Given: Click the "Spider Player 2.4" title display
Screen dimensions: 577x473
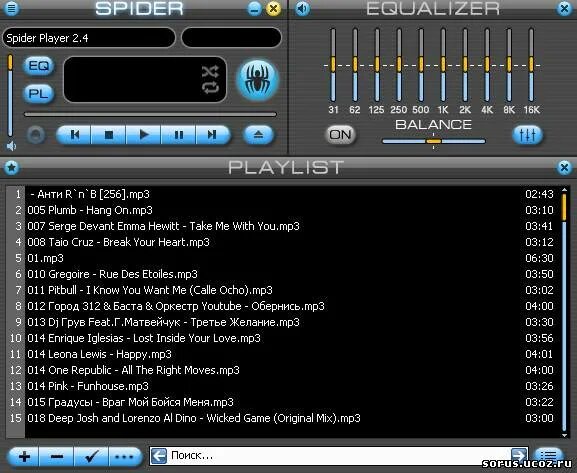Looking at the screenshot, I should (88, 38).
